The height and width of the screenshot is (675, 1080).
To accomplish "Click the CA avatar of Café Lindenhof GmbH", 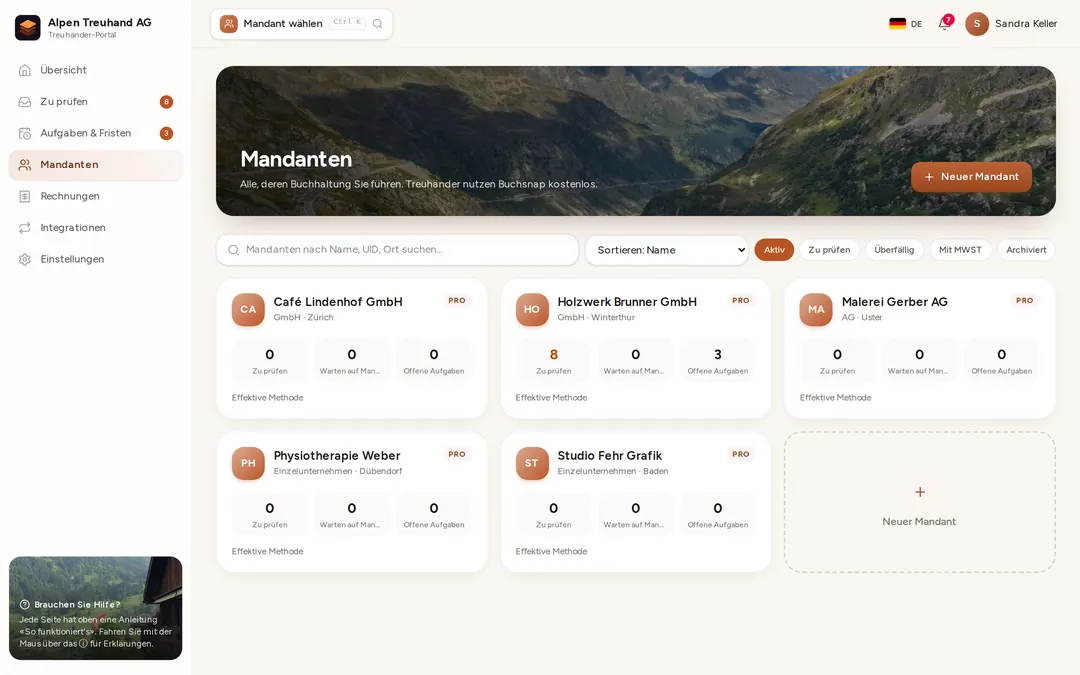I will [248, 310].
